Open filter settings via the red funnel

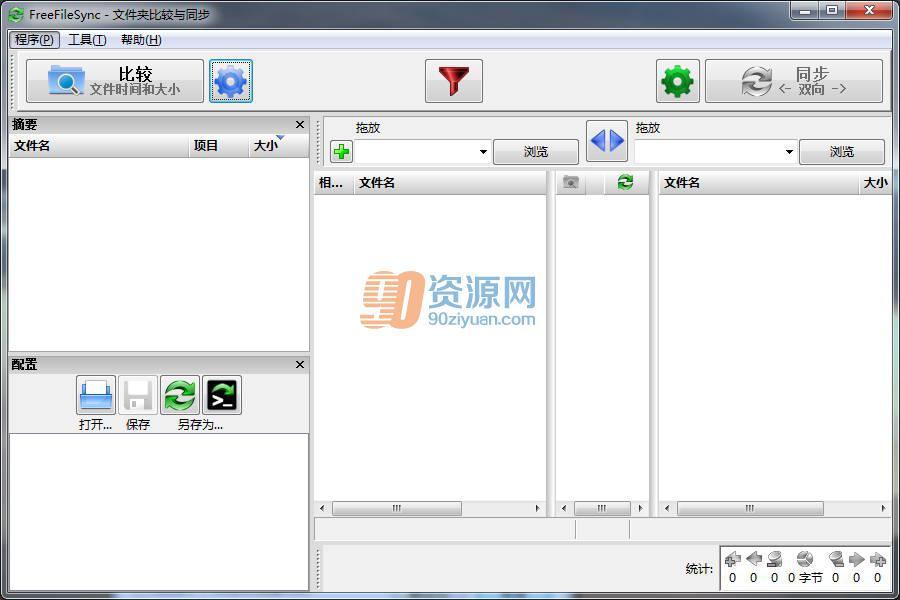pos(453,81)
